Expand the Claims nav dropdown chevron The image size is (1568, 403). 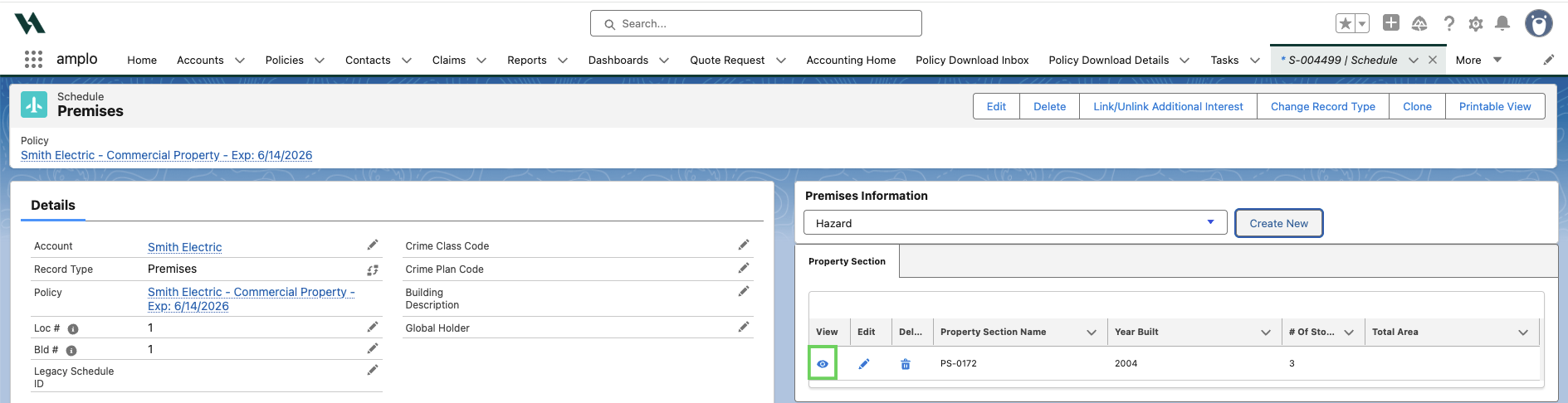[481, 60]
